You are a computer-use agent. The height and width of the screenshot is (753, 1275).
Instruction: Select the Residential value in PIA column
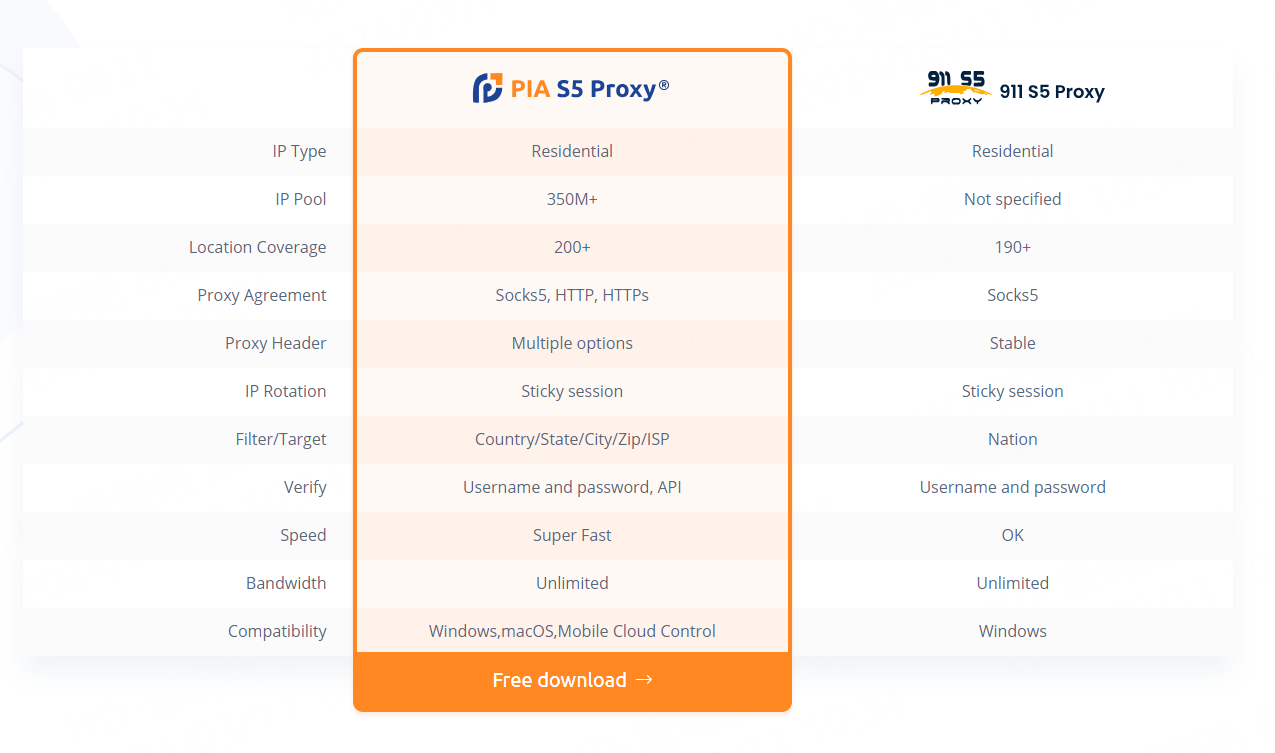572,151
